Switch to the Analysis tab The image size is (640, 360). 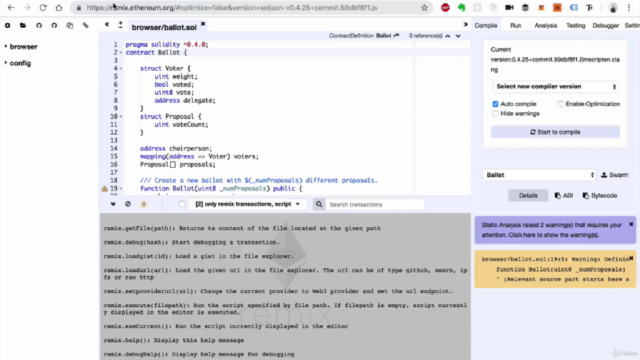[546, 25]
